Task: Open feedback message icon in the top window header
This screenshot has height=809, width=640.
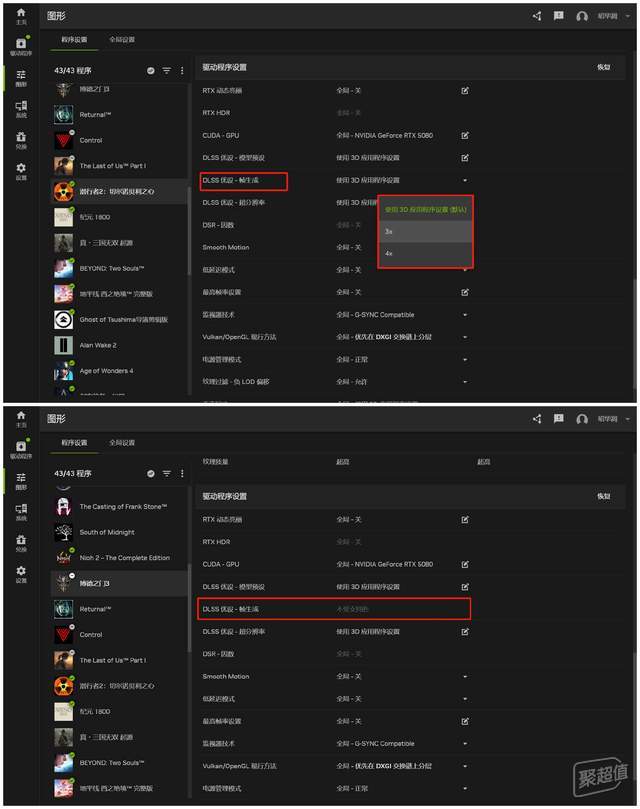Action: pos(558,16)
